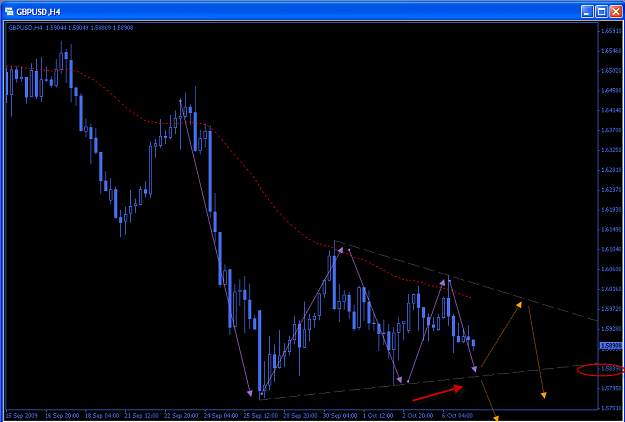
Task: Click the 25 Sep 12:00 time label
Action: click(x=261, y=415)
